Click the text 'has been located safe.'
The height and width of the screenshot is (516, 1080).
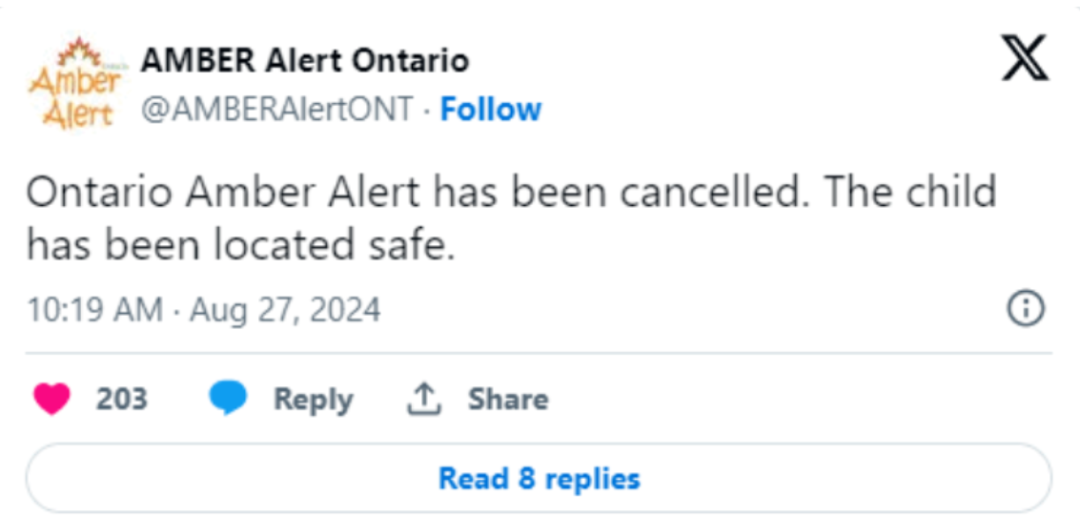coord(241,245)
